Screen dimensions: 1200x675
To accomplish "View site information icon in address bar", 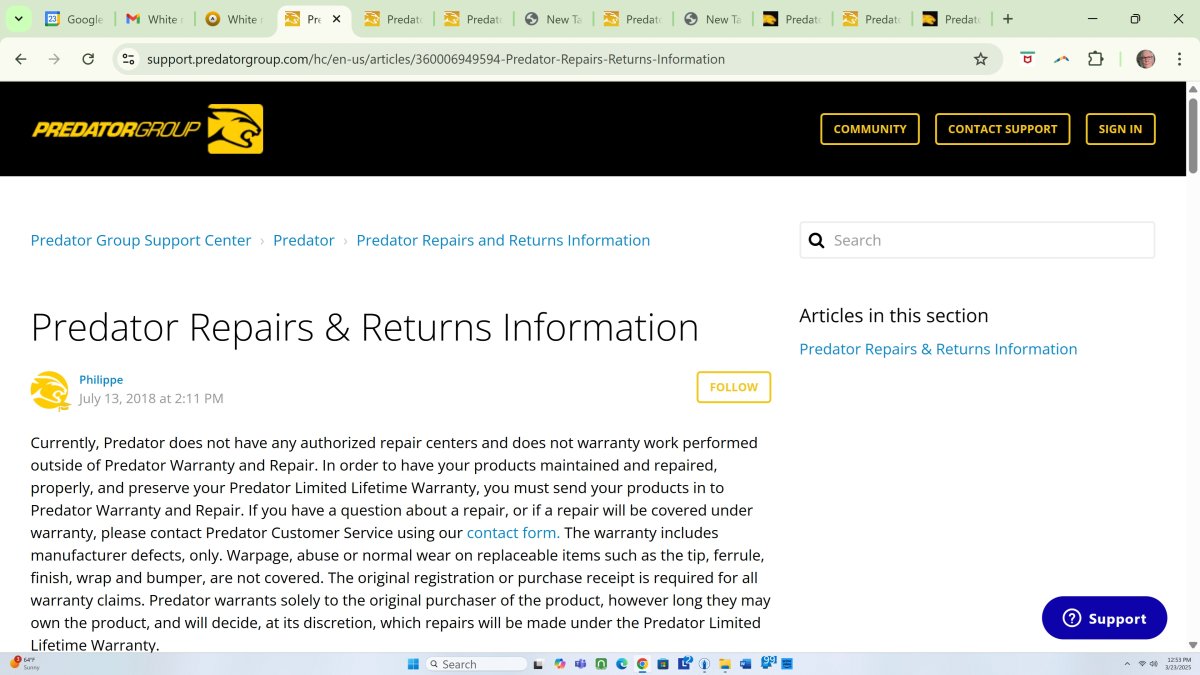I will pyautogui.click(x=128, y=59).
